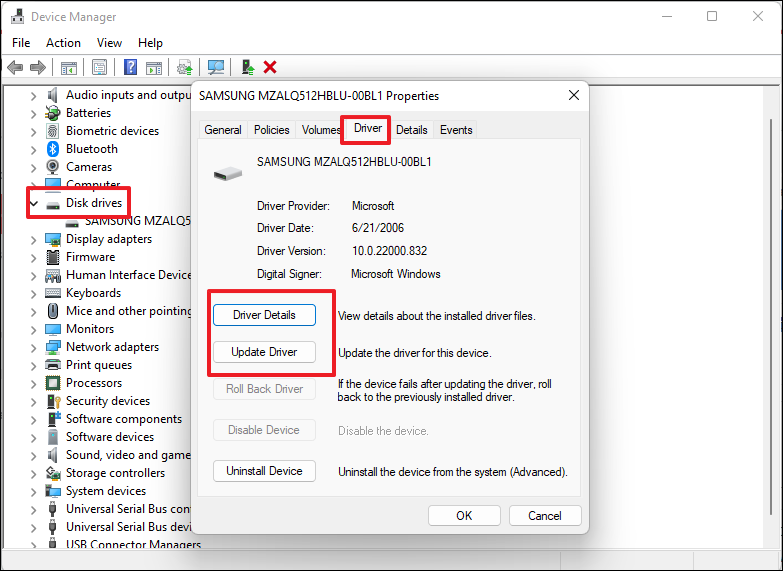This screenshot has height=571, width=783.
Task: Expand the Processors category chevron
Action: point(33,384)
